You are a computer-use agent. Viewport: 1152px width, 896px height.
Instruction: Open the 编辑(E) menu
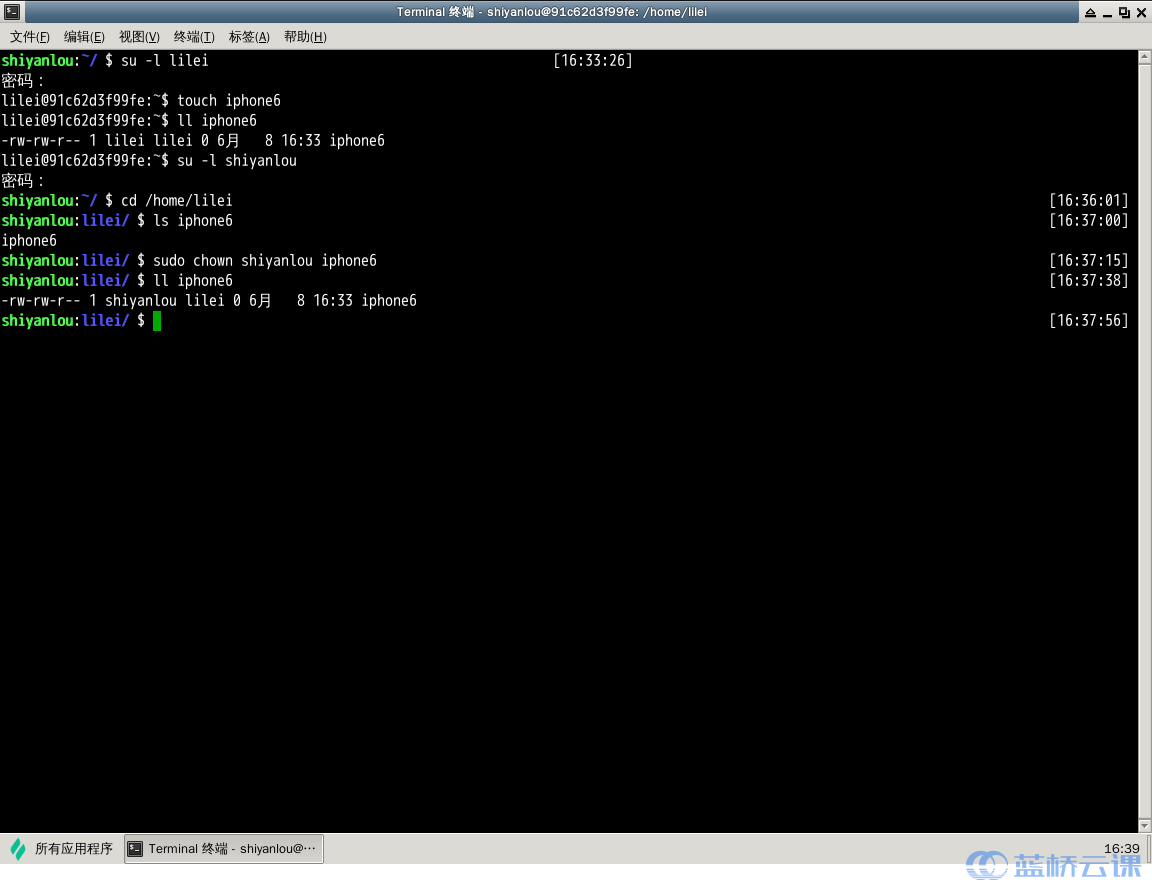click(x=84, y=37)
